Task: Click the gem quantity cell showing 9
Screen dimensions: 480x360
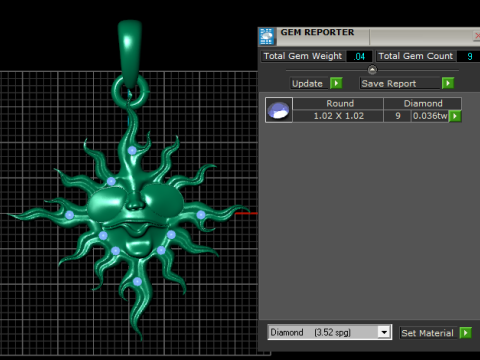Action: pyautogui.click(x=398, y=116)
